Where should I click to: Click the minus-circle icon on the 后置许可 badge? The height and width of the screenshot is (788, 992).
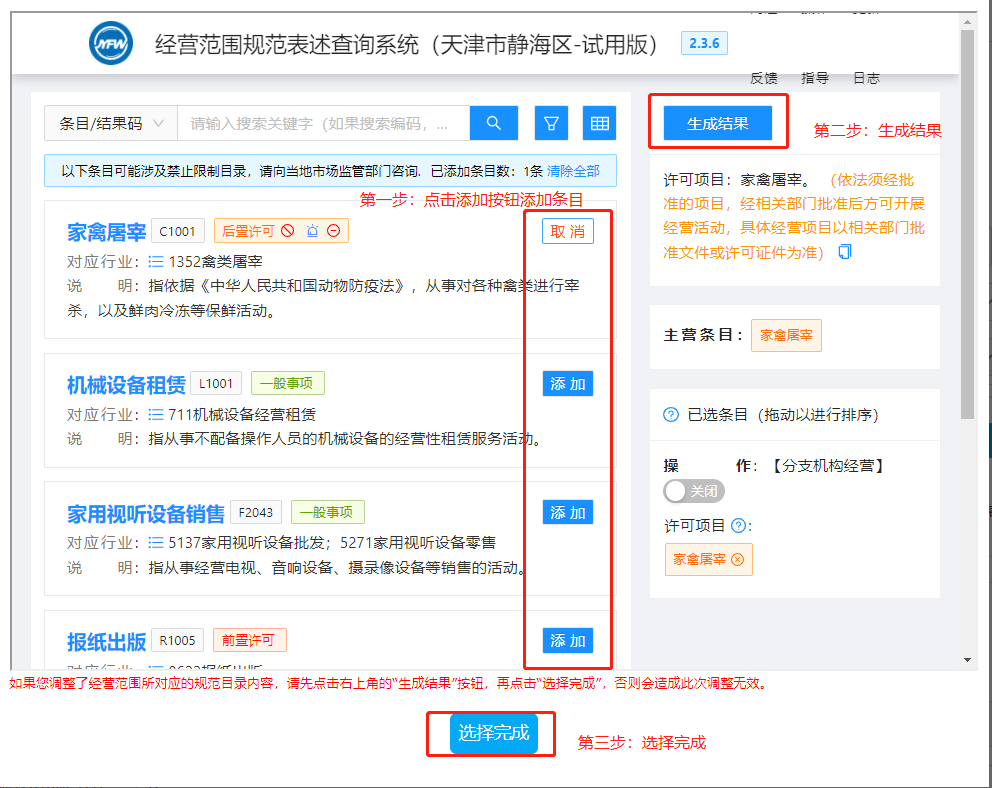(333, 230)
